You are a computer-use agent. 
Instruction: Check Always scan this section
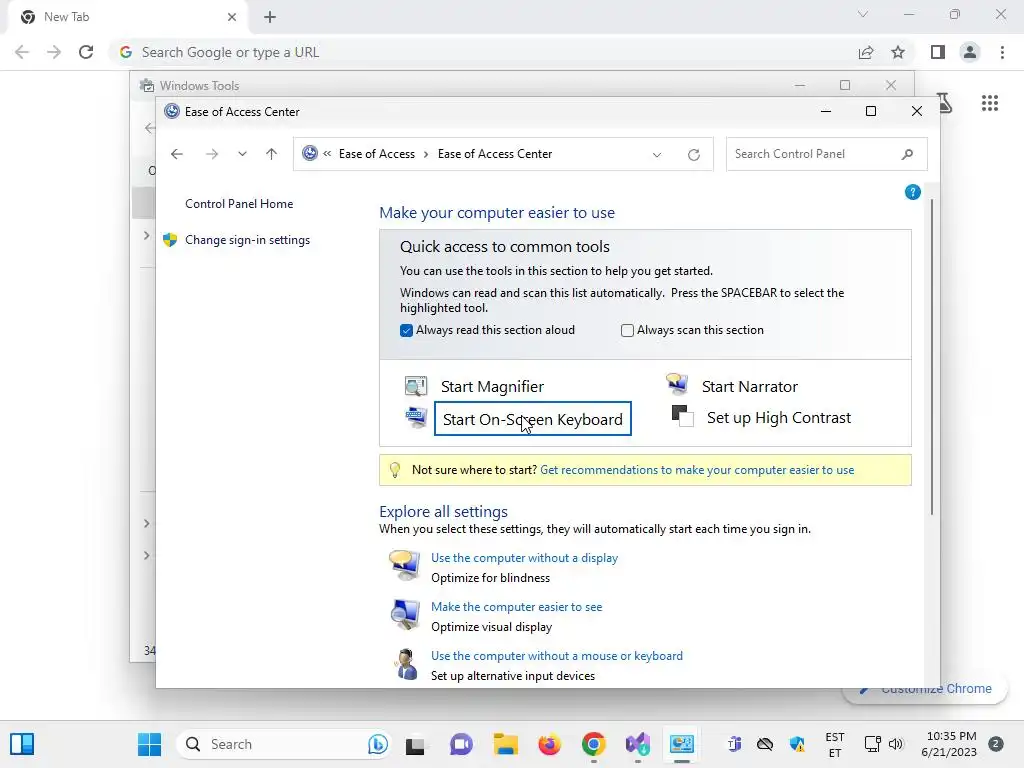[x=627, y=330]
